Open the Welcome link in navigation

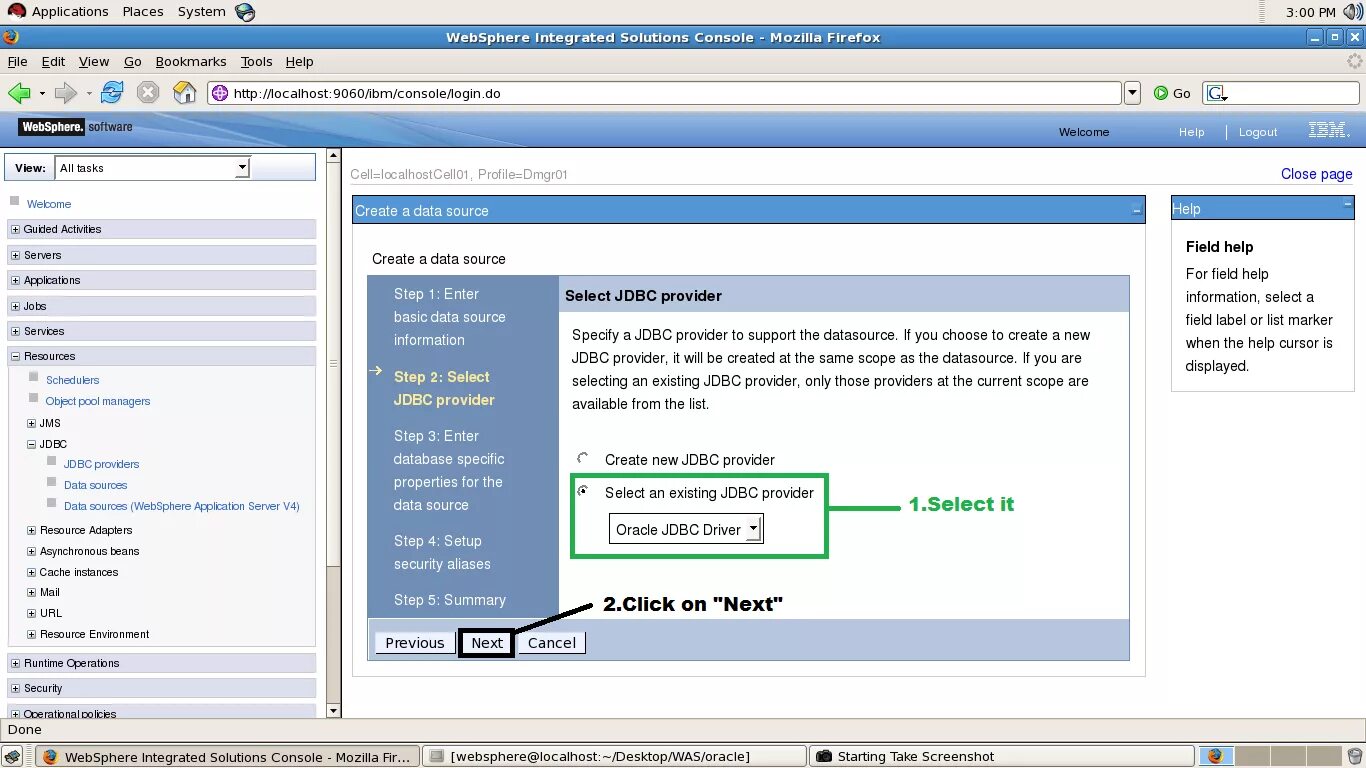(x=49, y=204)
